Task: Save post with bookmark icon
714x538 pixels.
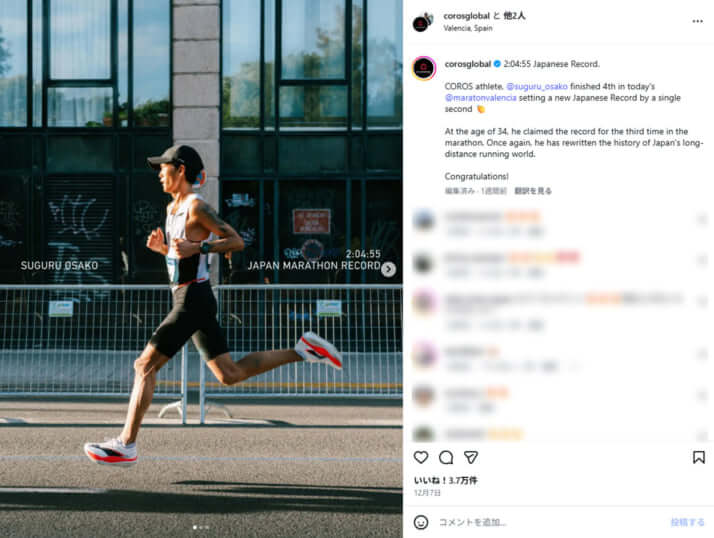Action: click(699, 457)
